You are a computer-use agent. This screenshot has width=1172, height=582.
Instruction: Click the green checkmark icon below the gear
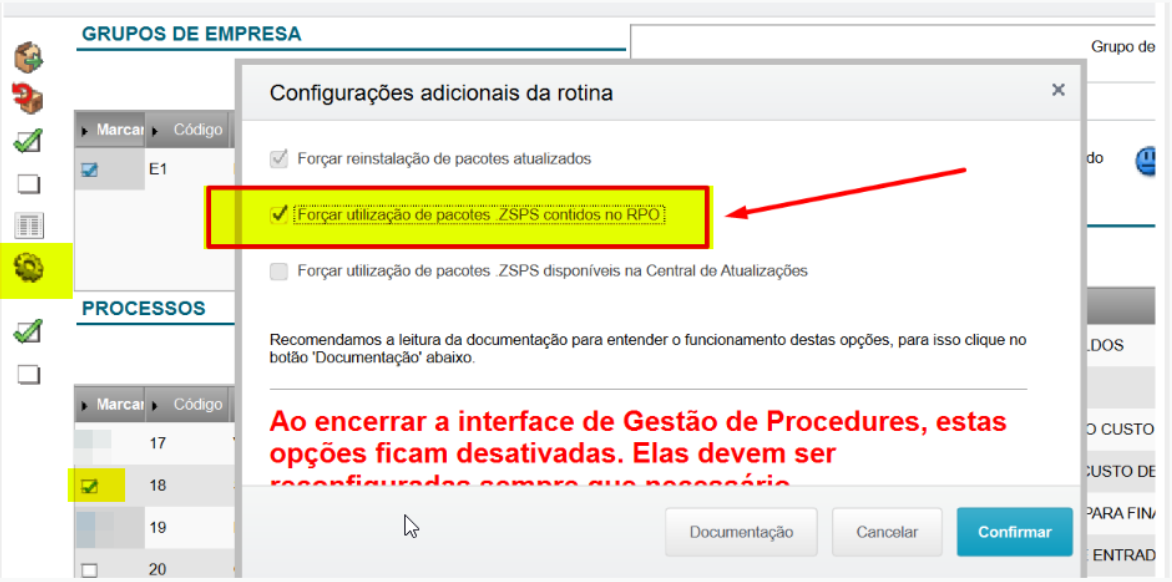29,331
